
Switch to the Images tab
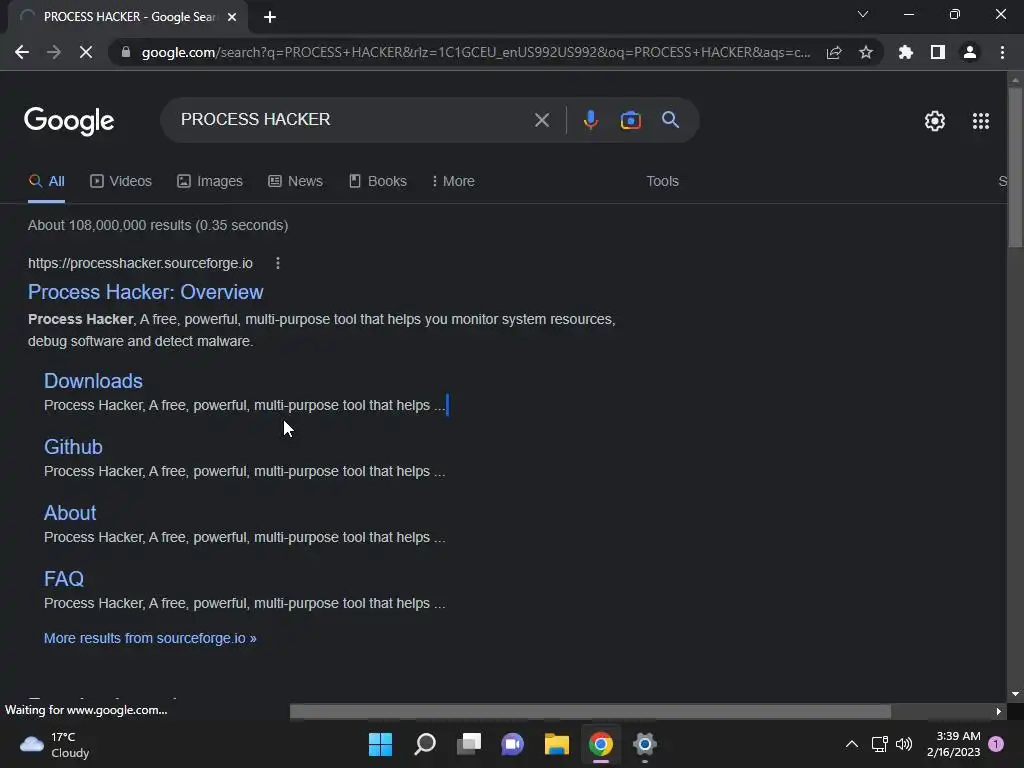[210, 181]
